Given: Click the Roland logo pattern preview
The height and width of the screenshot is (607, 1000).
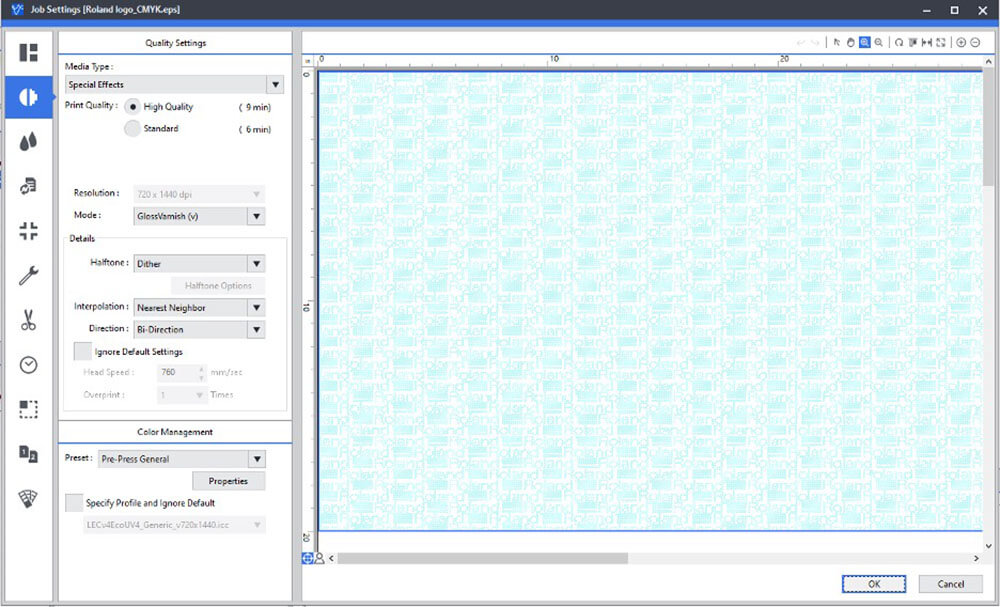Looking at the screenshot, I should point(650,300).
